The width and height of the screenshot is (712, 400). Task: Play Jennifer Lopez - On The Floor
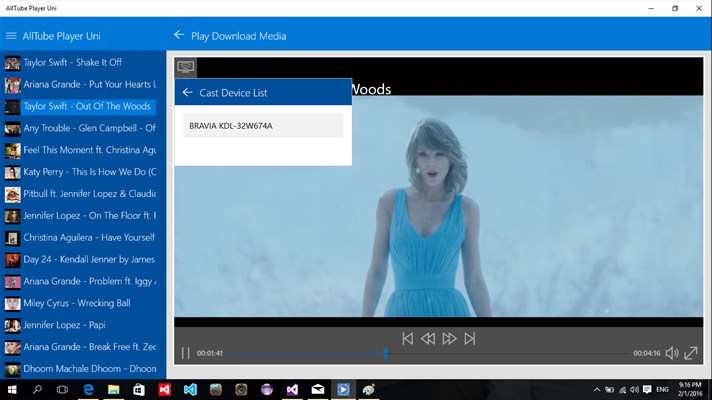80,216
